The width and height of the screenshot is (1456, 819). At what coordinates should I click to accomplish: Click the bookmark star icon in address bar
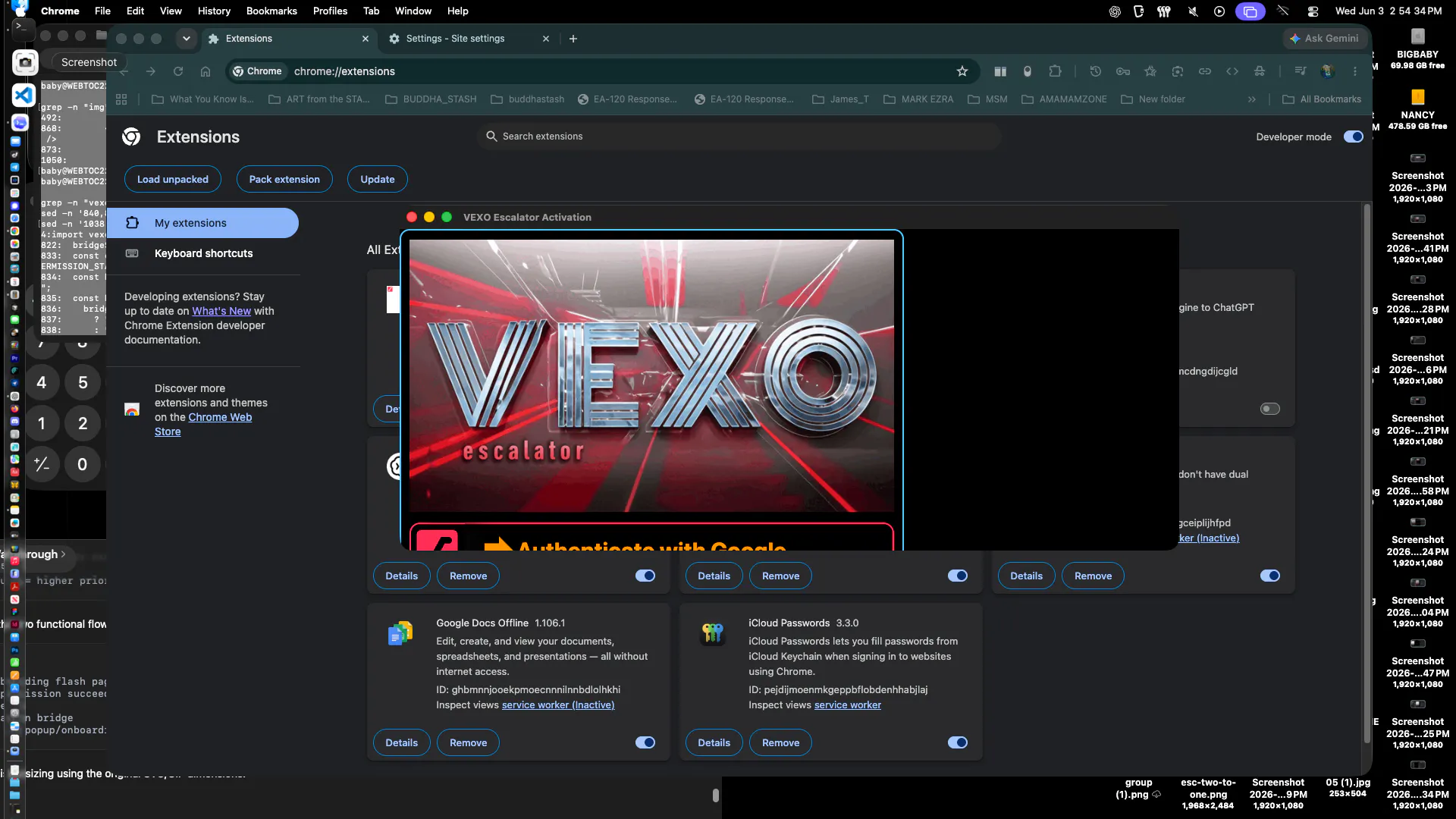pyautogui.click(x=962, y=71)
